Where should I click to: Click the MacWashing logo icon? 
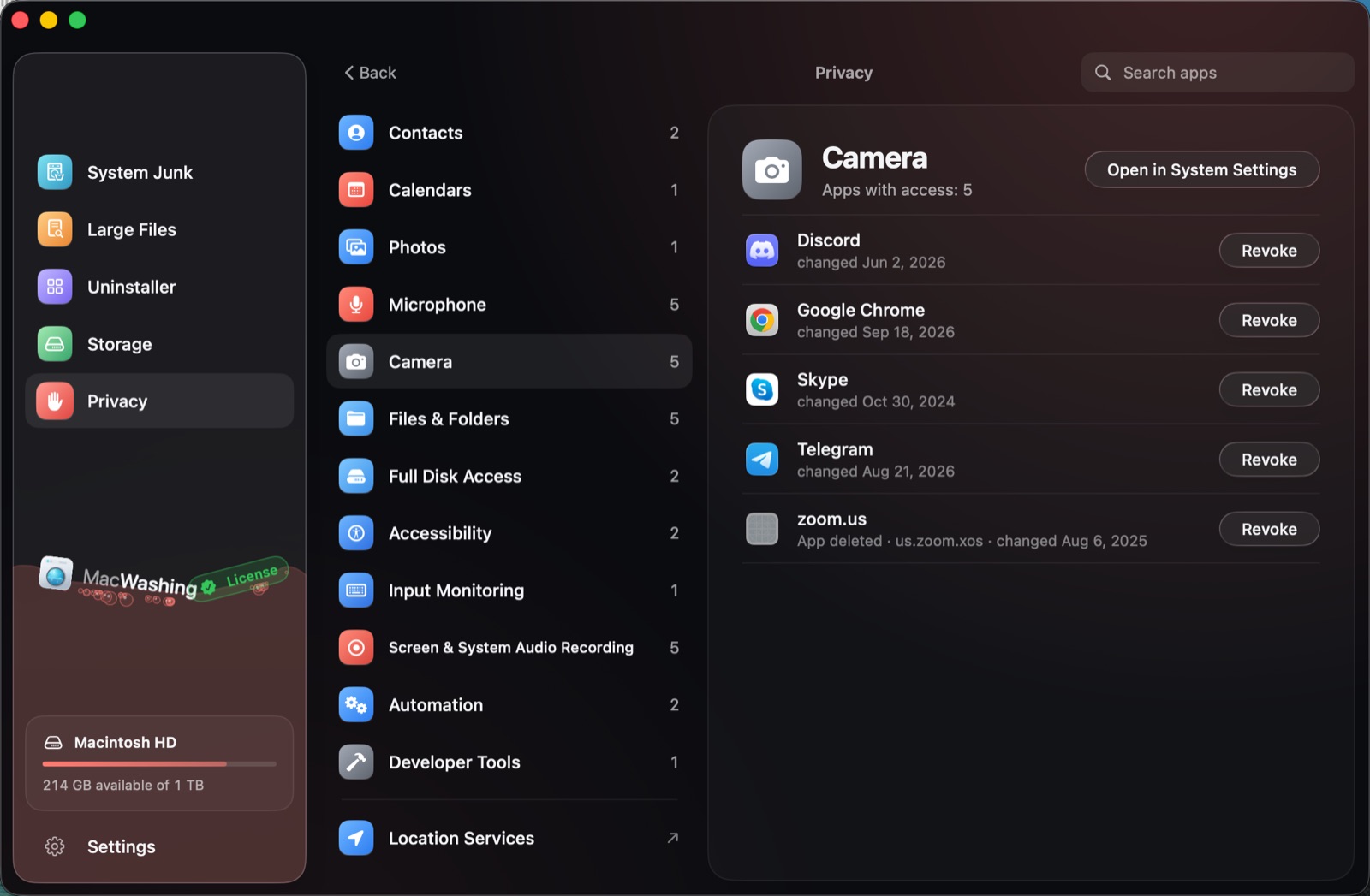56,573
